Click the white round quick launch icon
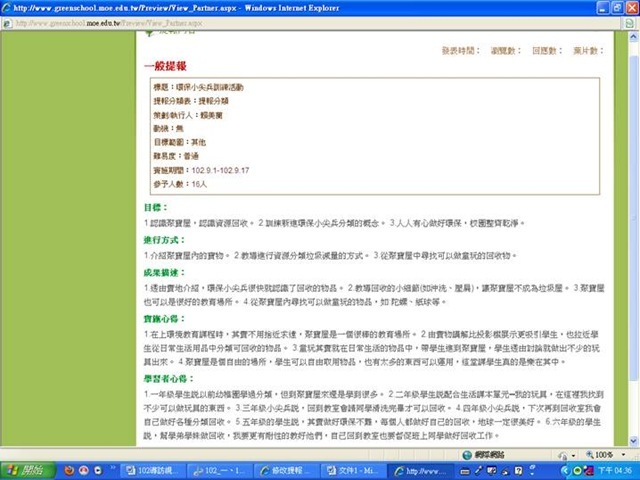 tap(98, 471)
